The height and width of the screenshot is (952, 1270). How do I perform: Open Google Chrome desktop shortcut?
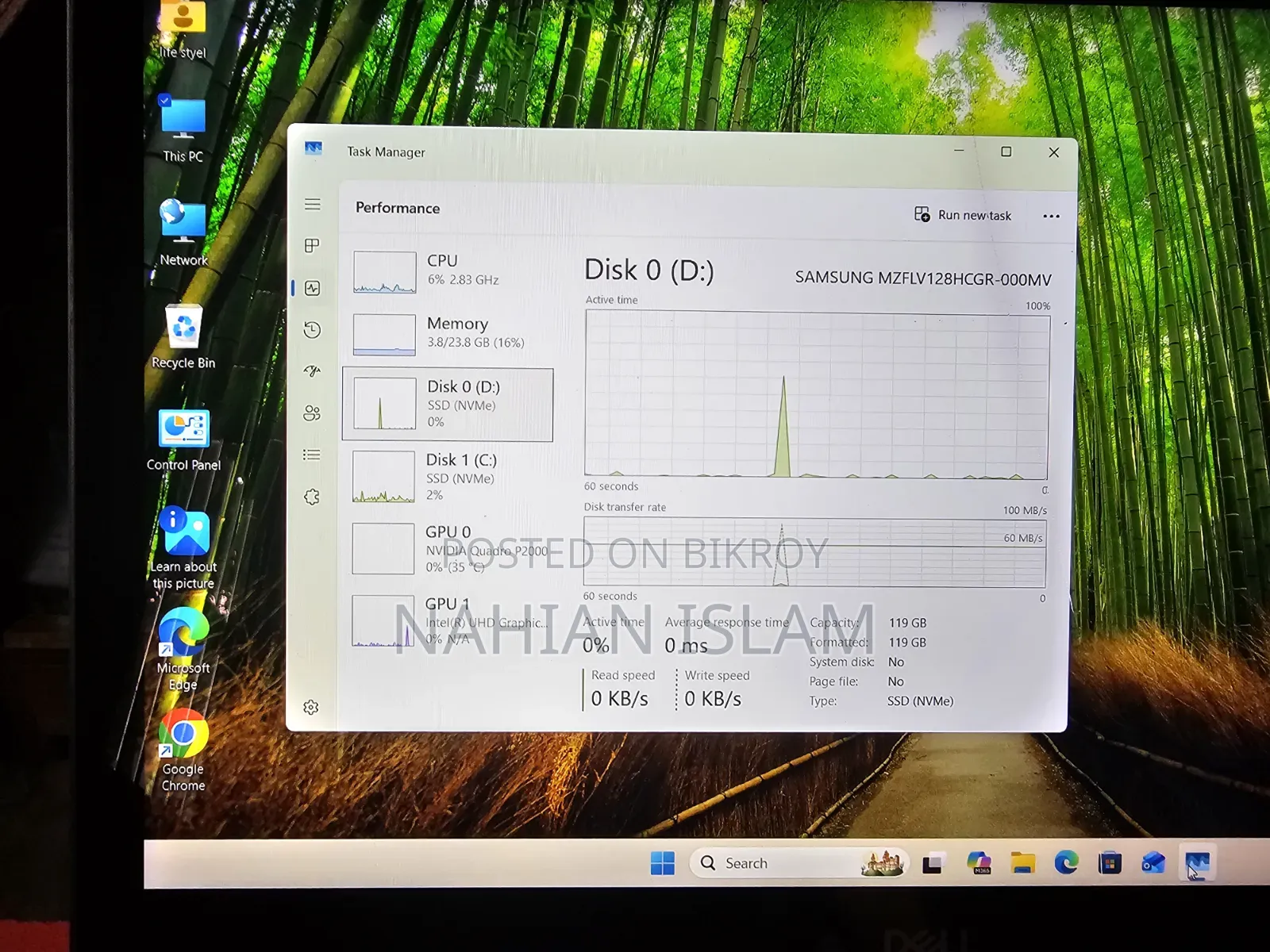[183, 750]
